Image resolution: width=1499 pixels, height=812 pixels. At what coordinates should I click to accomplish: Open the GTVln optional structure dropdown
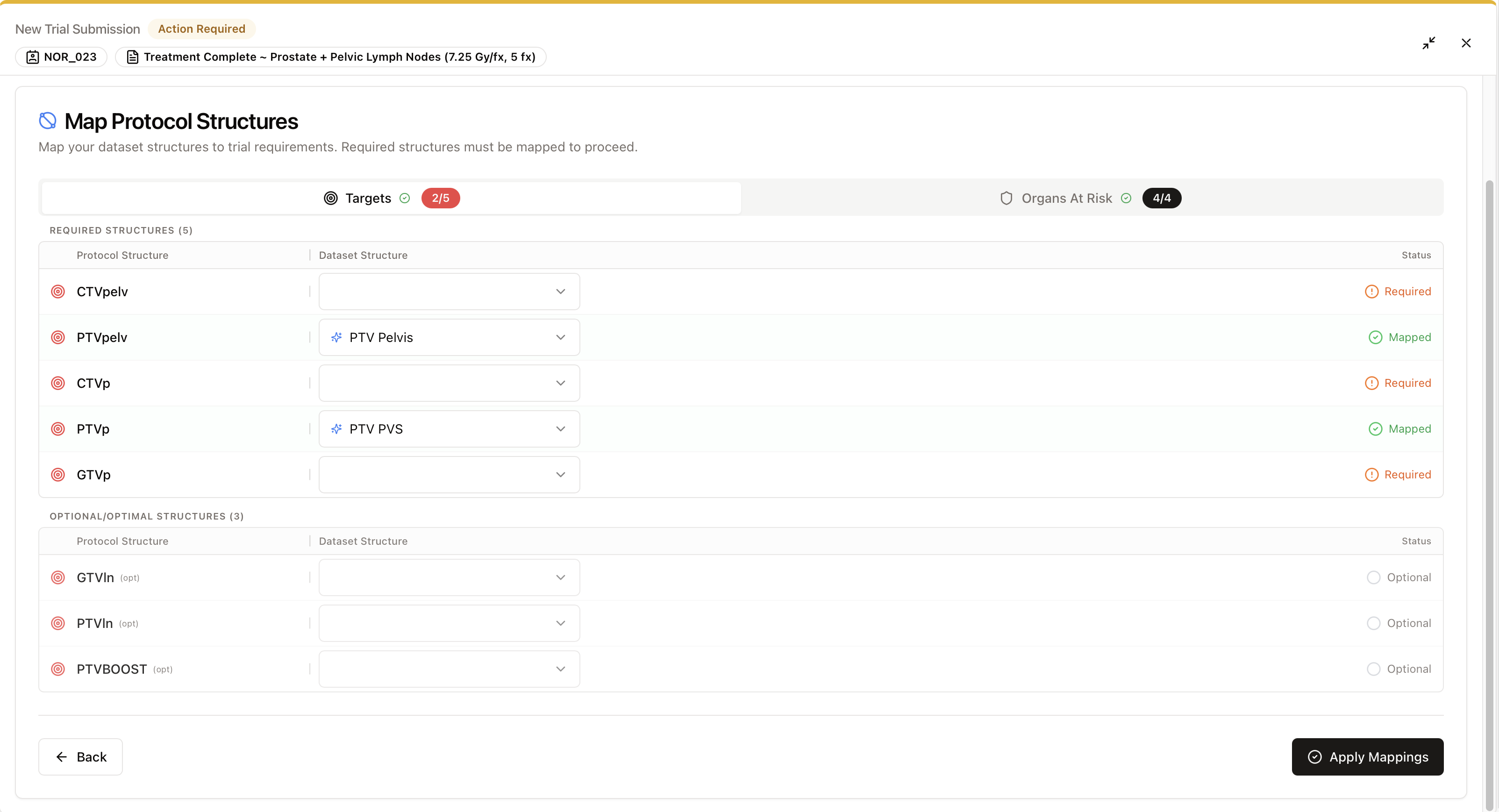(x=449, y=577)
